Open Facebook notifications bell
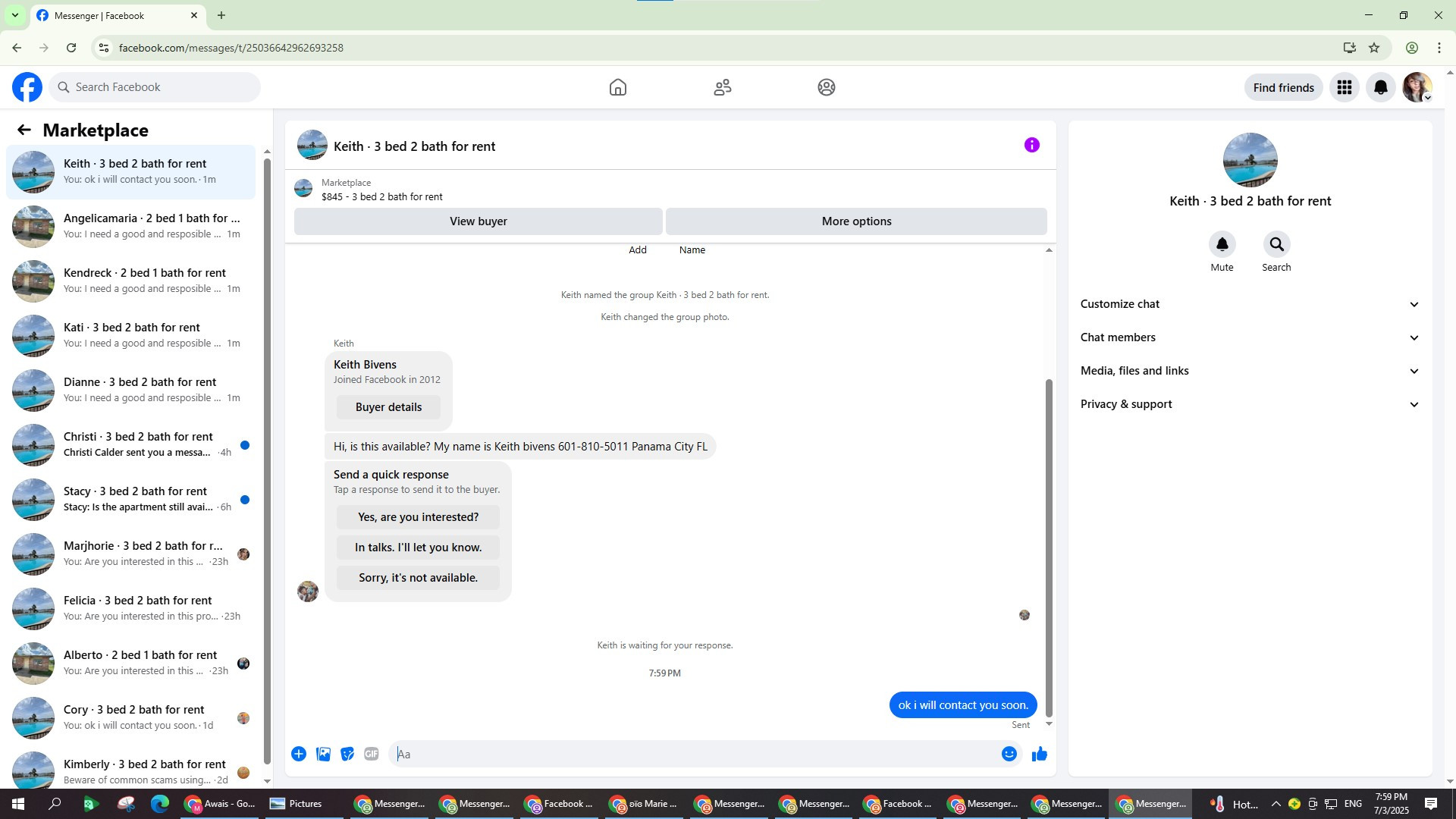Screen dimensions: 1456x819 [1380, 87]
